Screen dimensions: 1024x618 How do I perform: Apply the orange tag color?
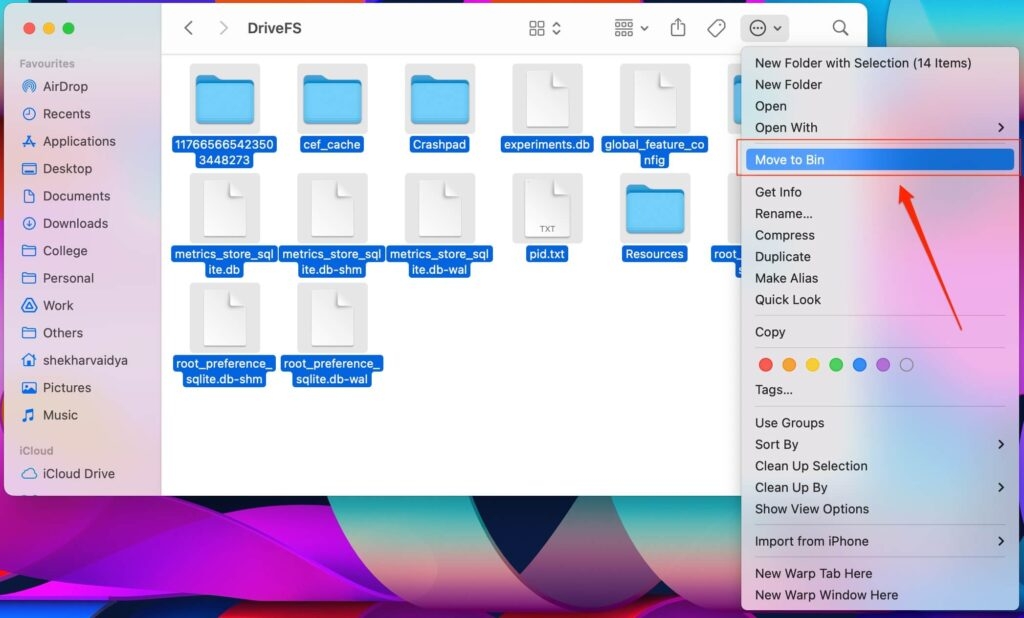pos(789,365)
